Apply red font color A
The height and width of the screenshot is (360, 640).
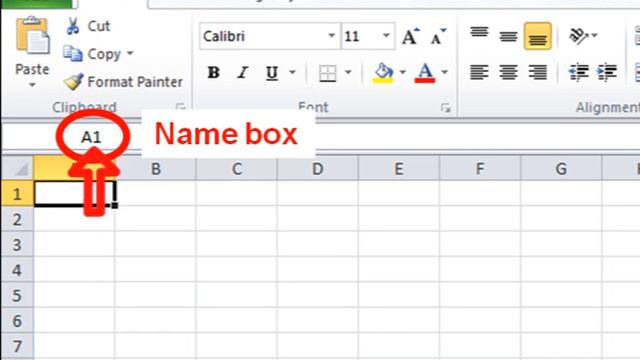425,73
